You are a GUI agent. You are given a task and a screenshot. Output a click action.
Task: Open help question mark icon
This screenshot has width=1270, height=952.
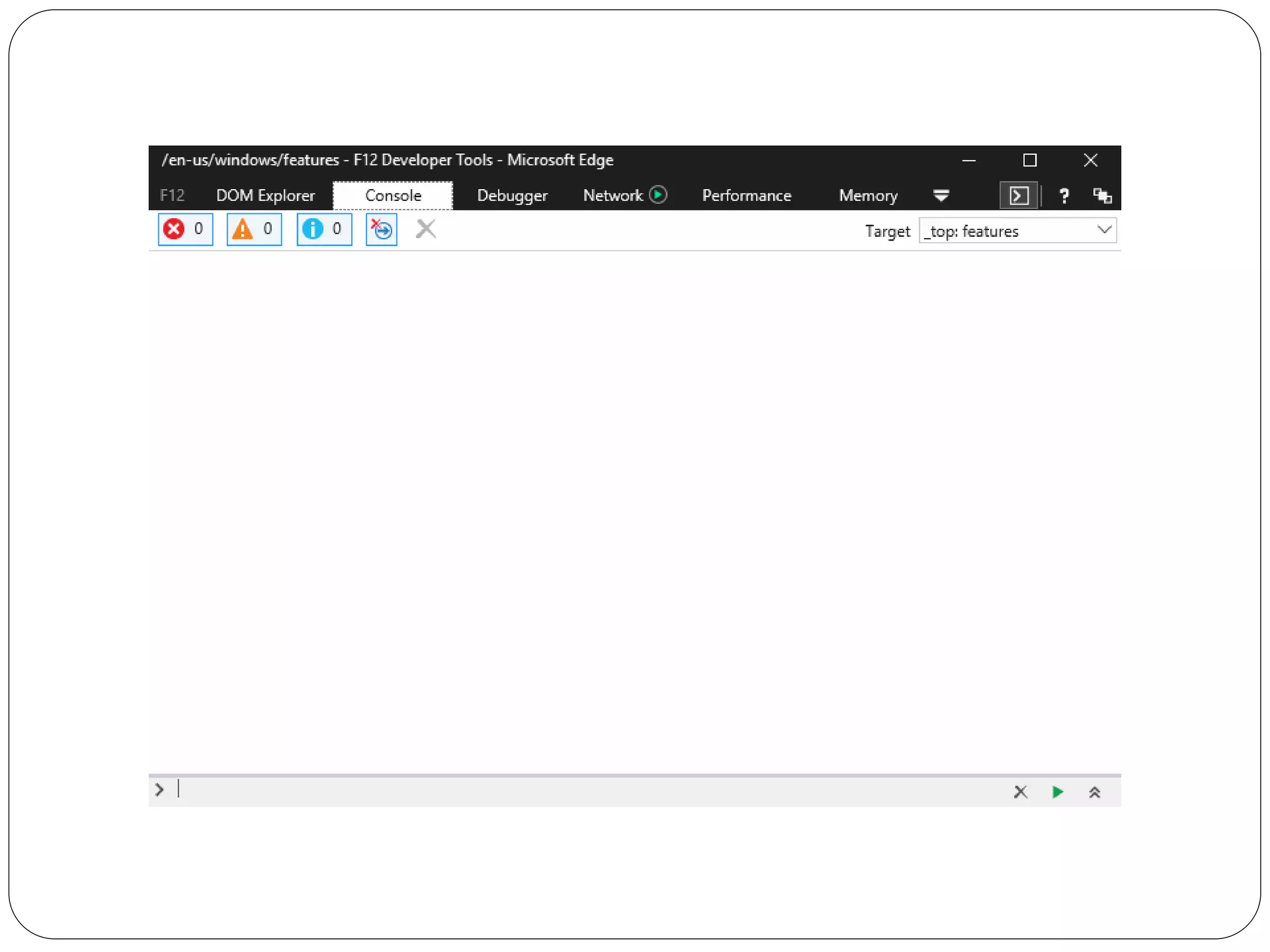1064,196
